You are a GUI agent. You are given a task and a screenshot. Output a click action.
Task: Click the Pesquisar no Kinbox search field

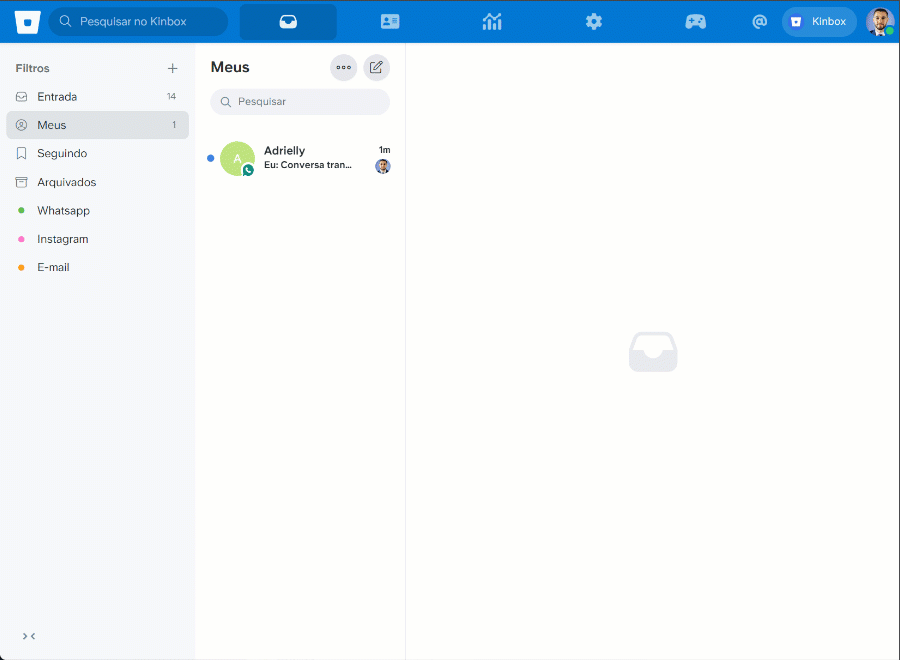(140, 21)
